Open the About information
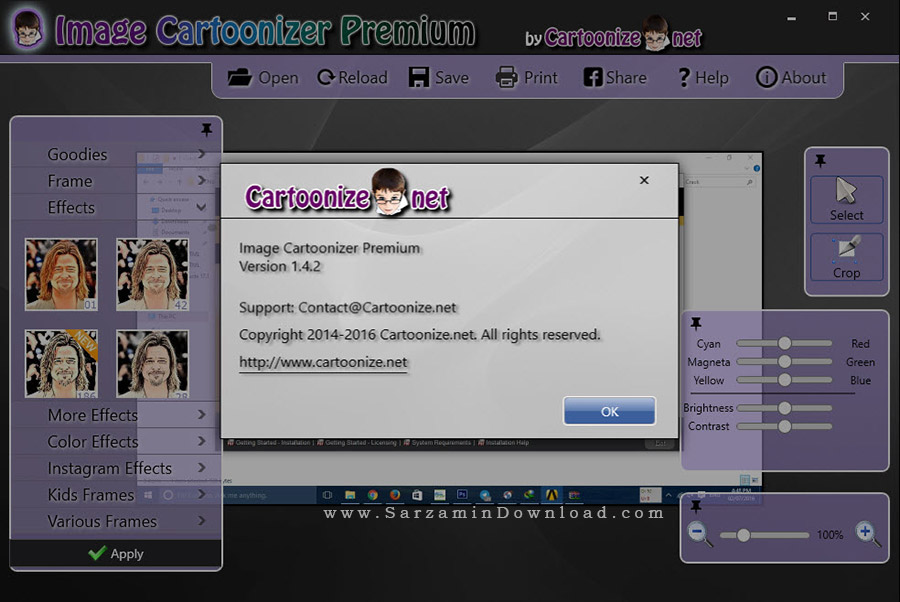The height and width of the screenshot is (602, 900). click(x=791, y=77)
